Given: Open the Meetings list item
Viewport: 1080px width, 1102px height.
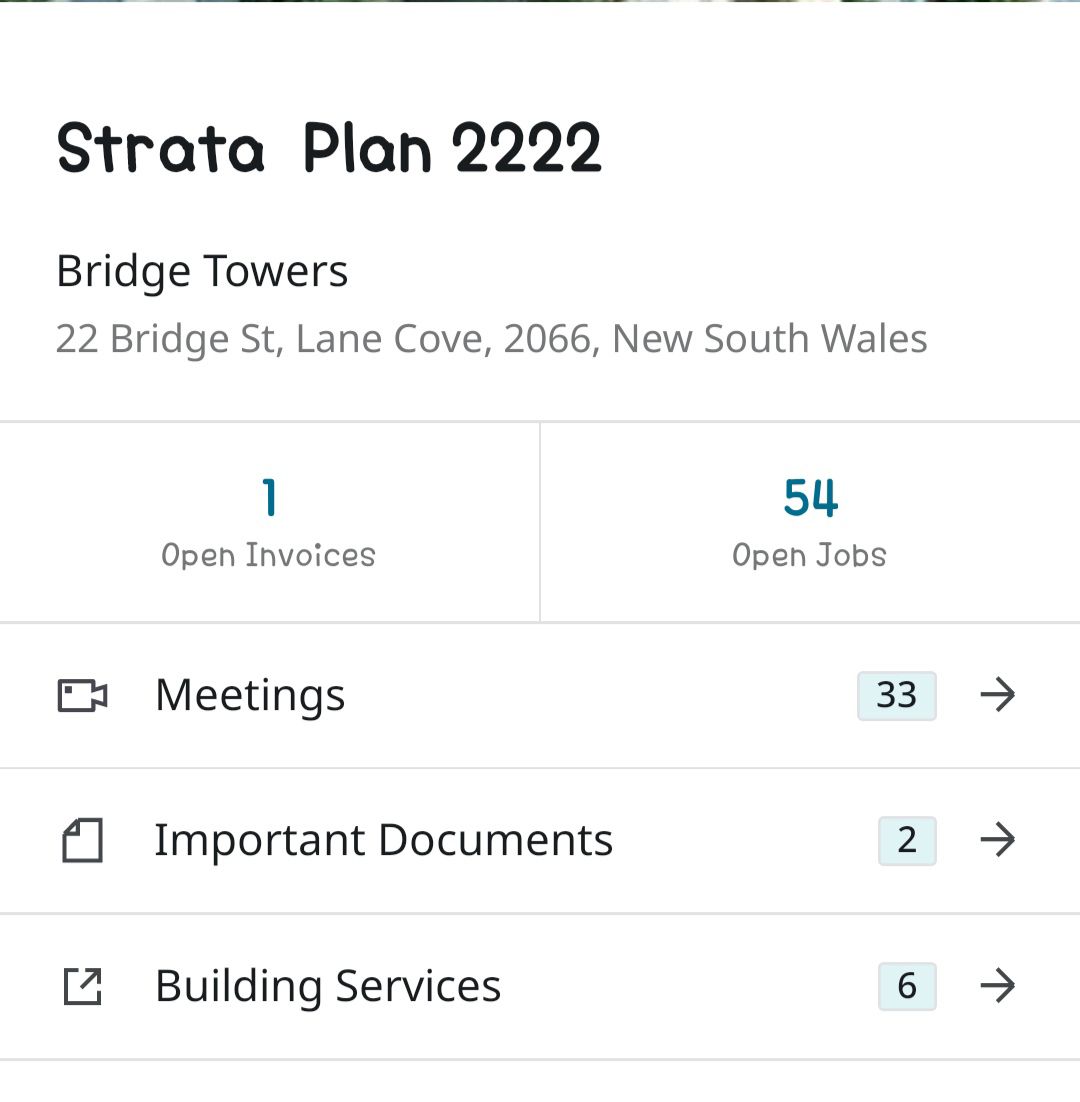Looking at the screenshot, I should [540, 696].
